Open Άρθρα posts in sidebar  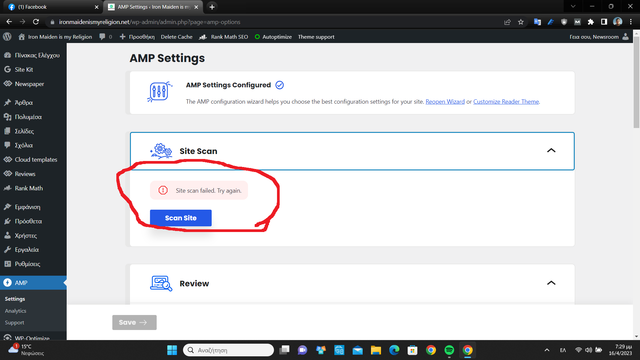[33, 102]
